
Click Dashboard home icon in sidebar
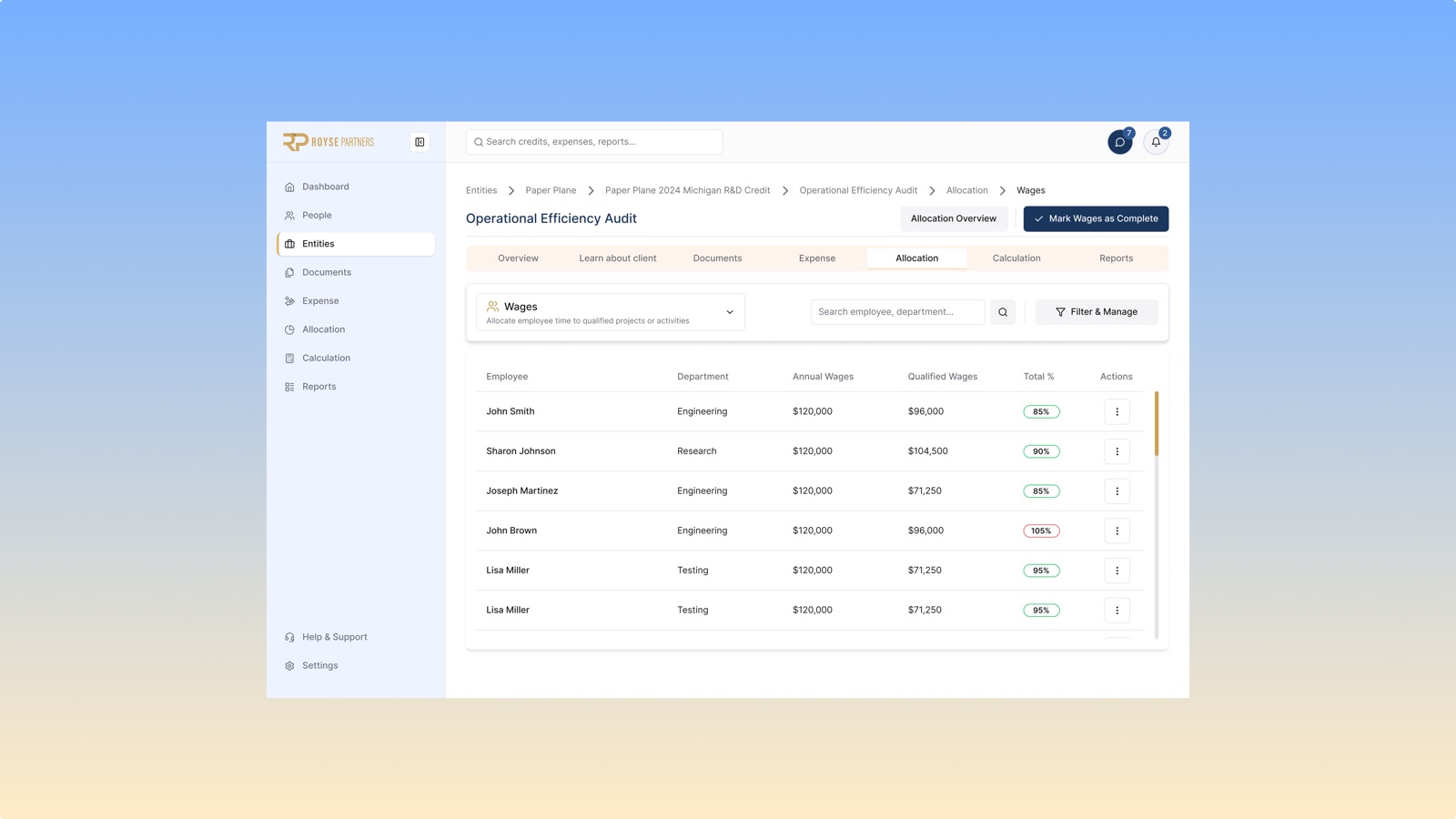289,187
